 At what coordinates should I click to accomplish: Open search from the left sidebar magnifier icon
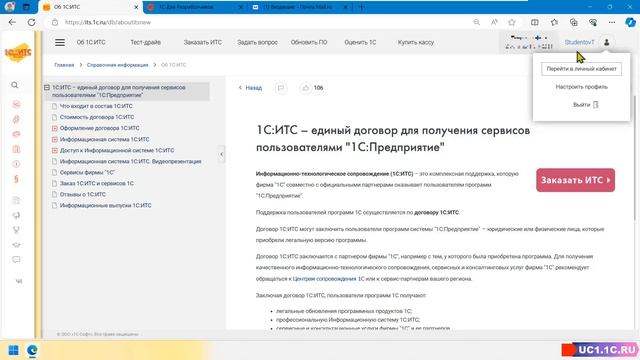[15, 85]
